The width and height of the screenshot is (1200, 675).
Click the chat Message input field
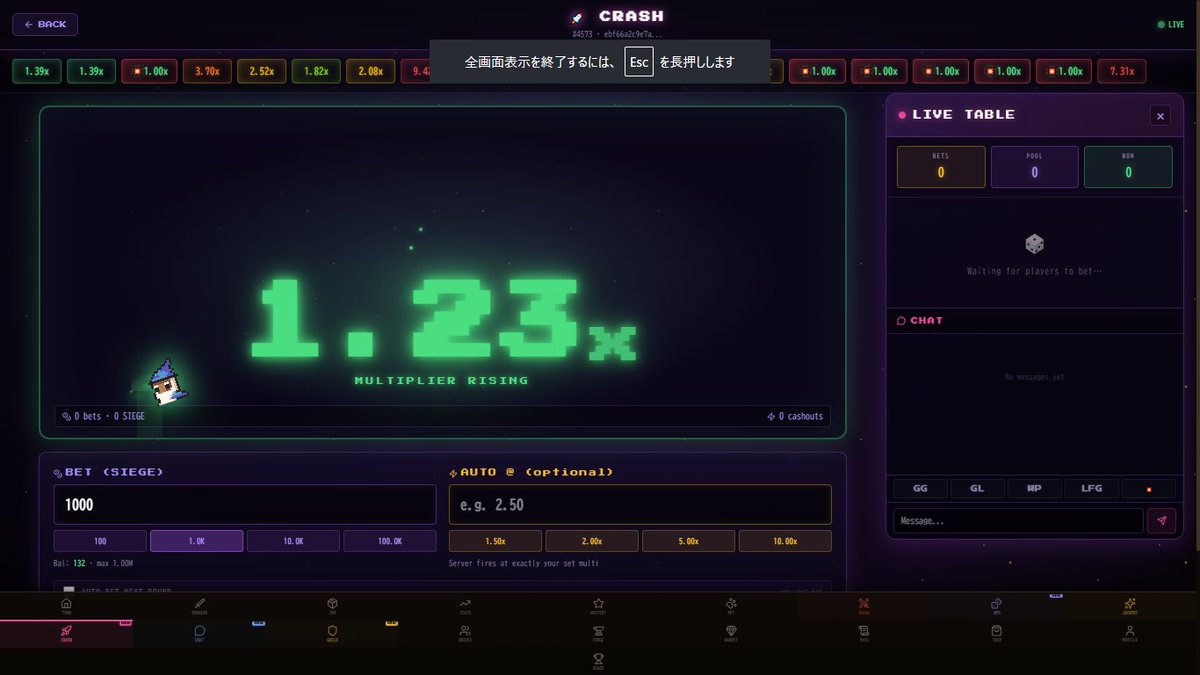tap(1018, 521)
